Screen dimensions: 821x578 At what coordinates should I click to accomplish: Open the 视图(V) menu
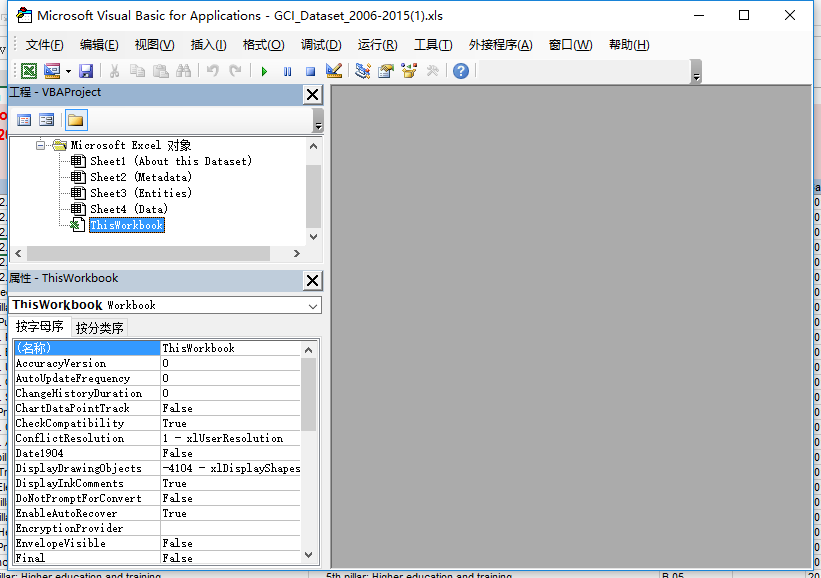[154, 45]
